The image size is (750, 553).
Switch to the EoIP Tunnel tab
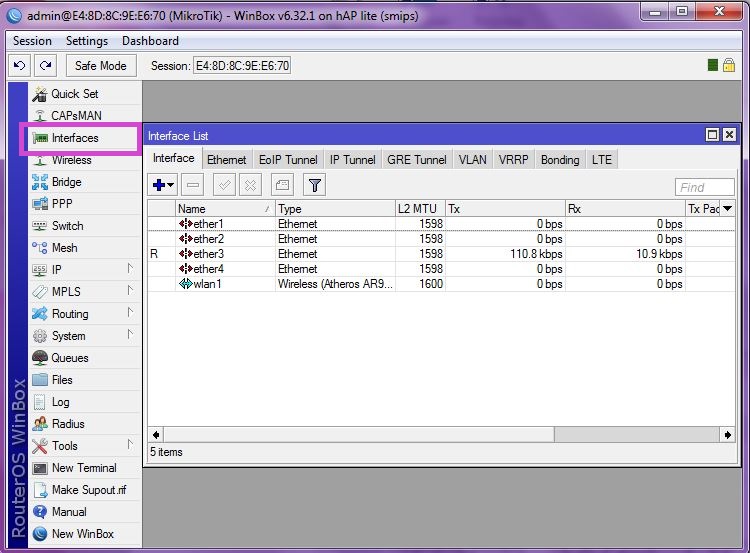(x=288, y=160)
